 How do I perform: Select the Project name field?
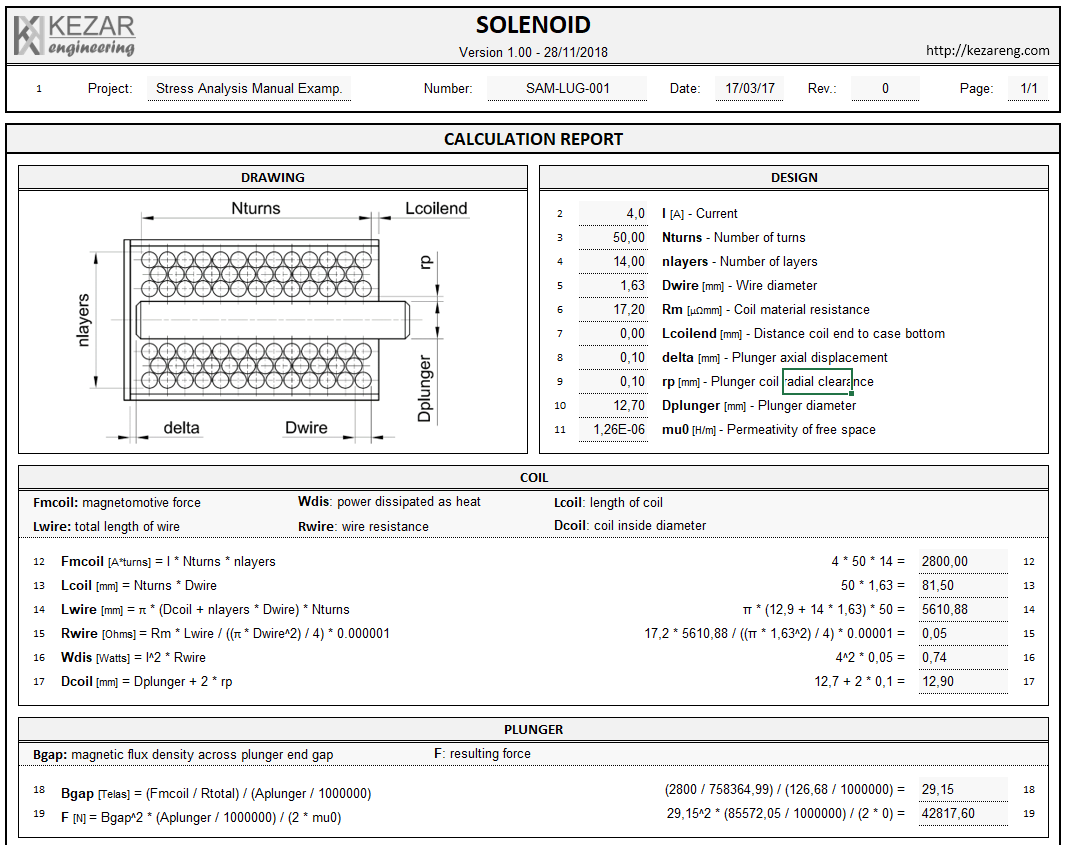[249, 89]
